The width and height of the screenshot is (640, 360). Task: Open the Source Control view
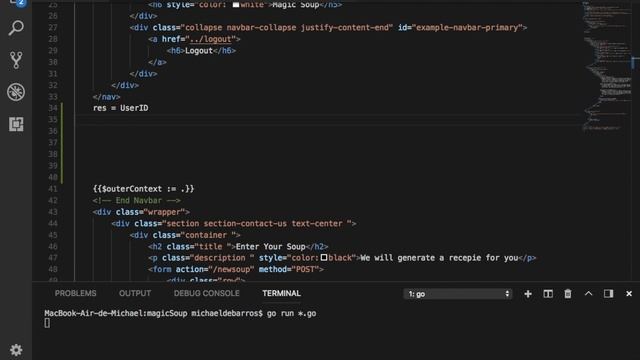pos(16,60)
